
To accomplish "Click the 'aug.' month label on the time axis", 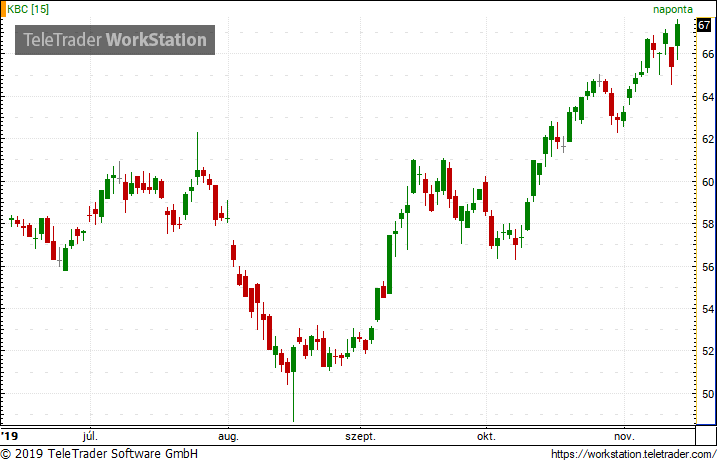I will 228,436.
